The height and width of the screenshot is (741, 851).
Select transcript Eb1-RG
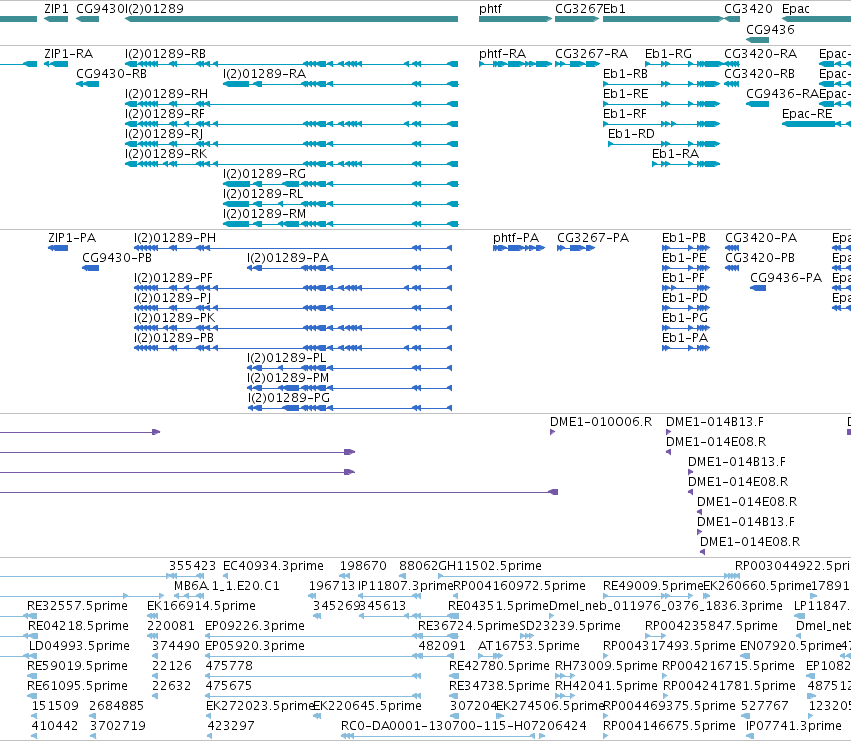[x=668, y=54]
